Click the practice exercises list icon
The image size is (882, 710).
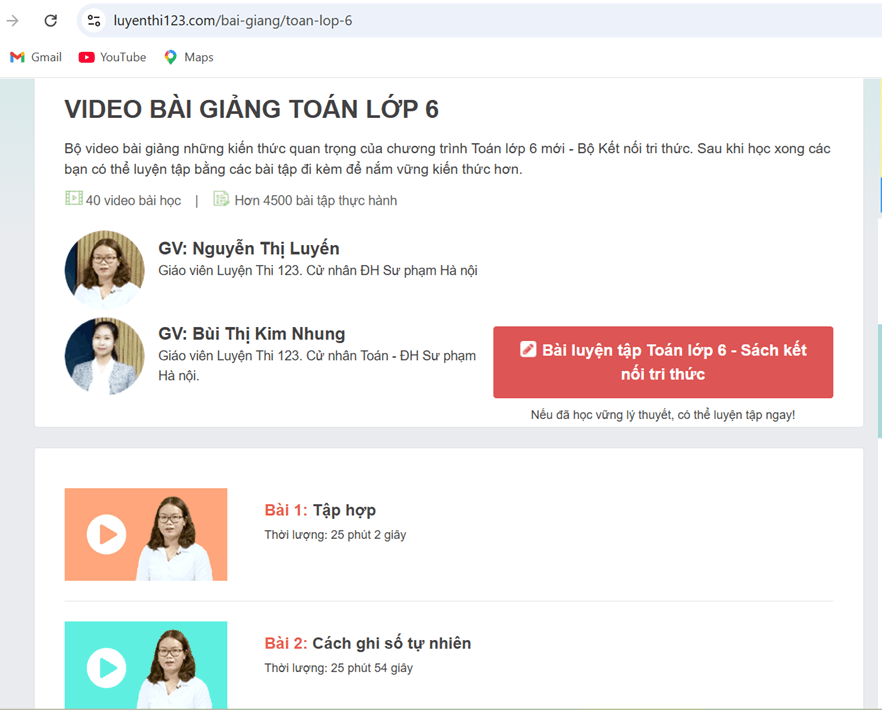221,199
